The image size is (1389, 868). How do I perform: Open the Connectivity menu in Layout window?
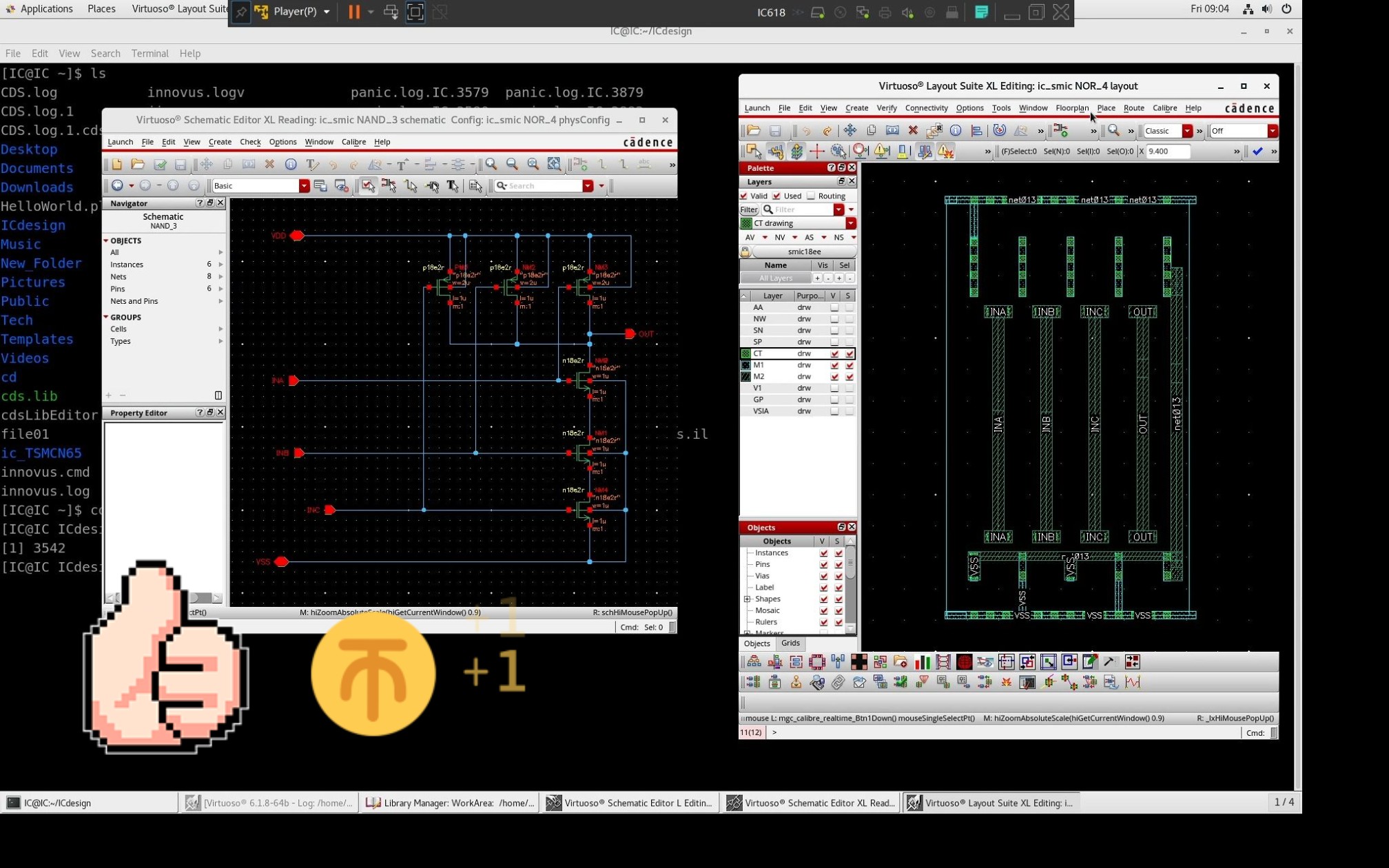tap(926, 108)
